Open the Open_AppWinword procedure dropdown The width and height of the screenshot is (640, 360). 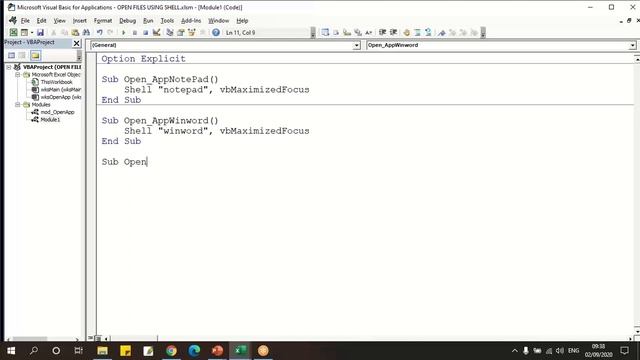click(632, 45)
